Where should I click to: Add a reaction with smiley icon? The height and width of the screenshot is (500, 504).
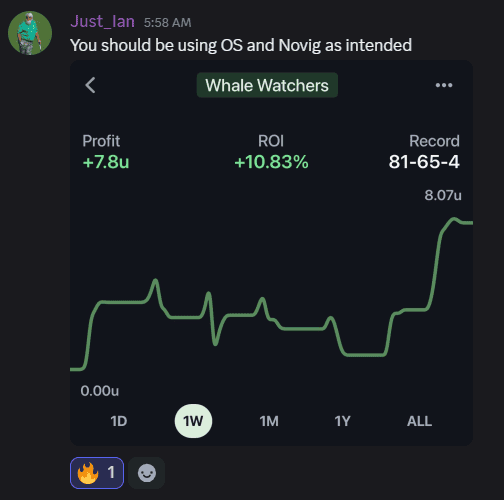(147, 473)
